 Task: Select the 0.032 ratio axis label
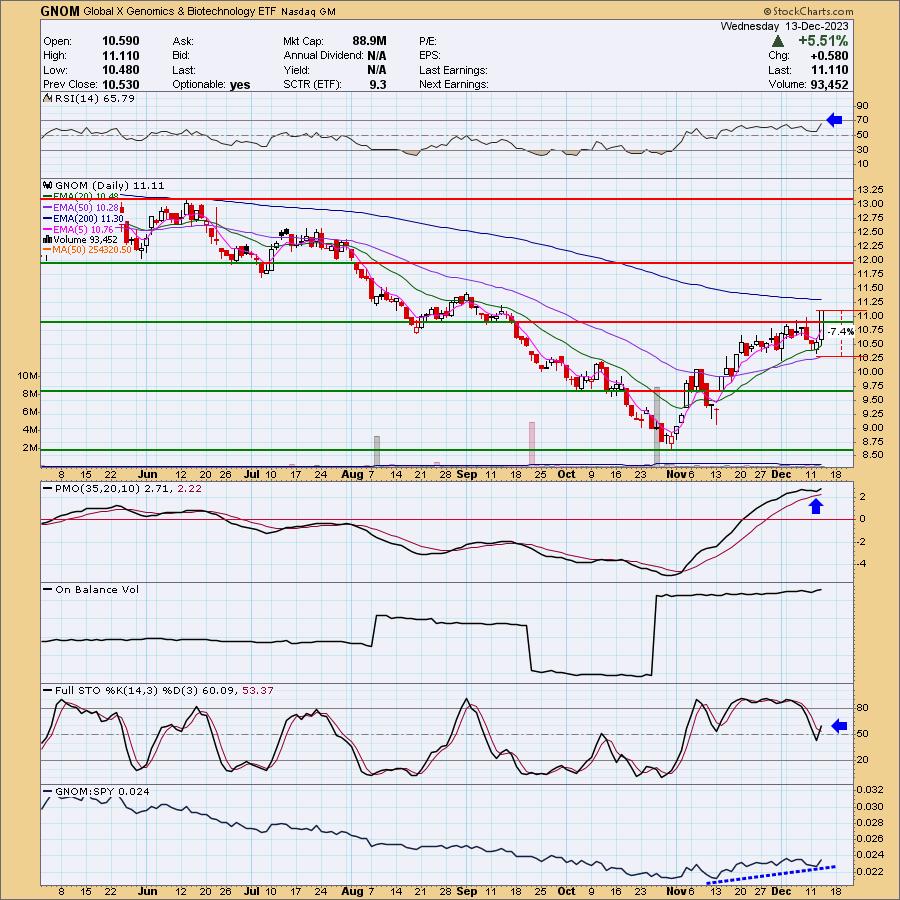pos(869,790)
